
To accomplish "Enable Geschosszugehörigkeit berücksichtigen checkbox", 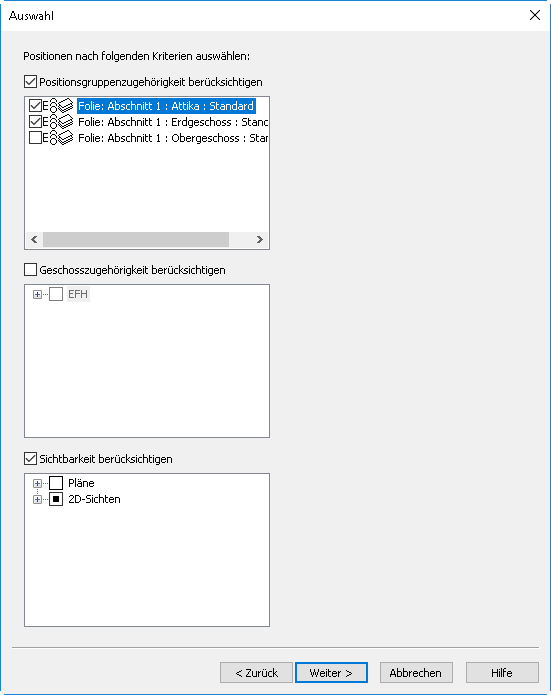I will [x=30, y=269].
